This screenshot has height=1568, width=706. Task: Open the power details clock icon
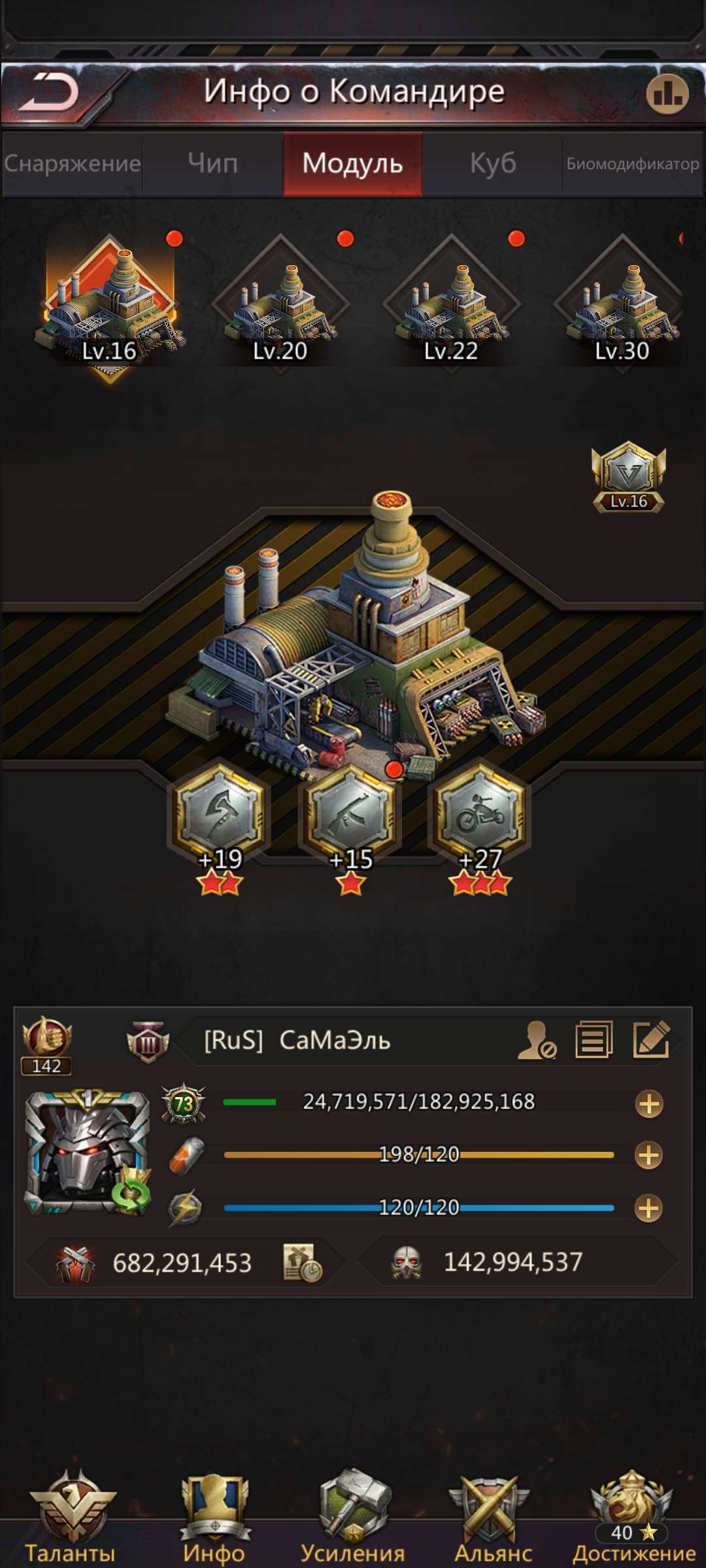[302, 1263]
